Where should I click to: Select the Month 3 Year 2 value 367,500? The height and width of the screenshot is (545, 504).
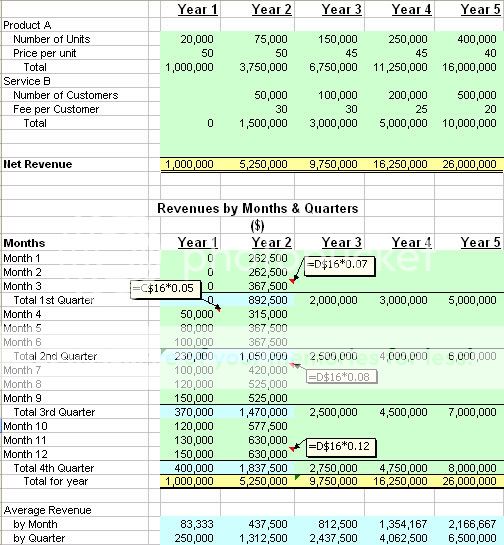(268, 286)
